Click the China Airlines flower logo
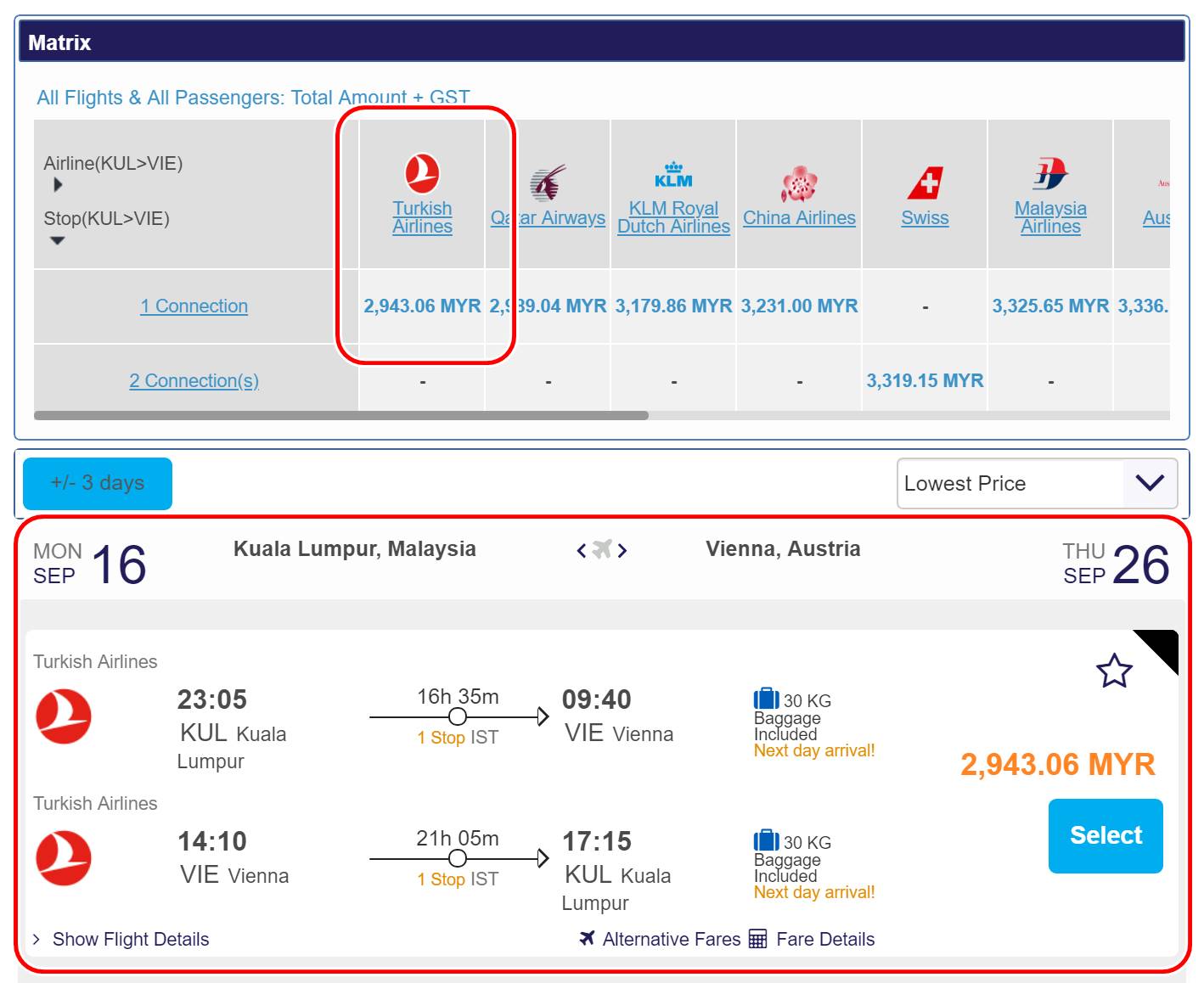 [798, 183]
